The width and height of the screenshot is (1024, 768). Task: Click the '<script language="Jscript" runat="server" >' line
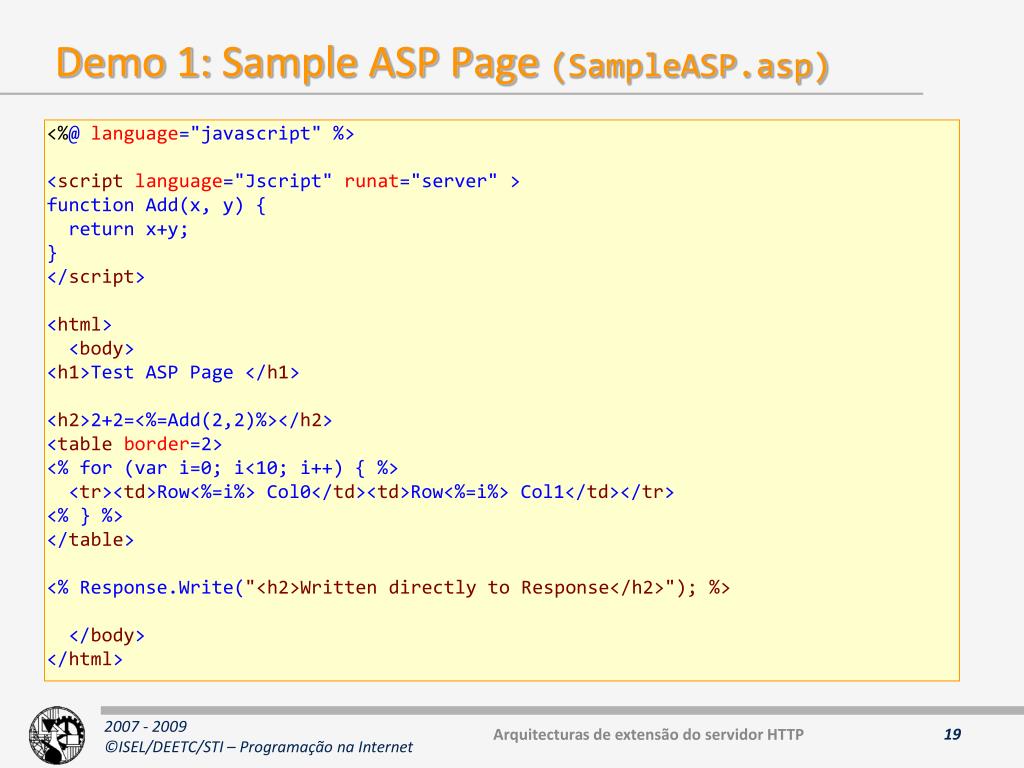click(283, 181)
